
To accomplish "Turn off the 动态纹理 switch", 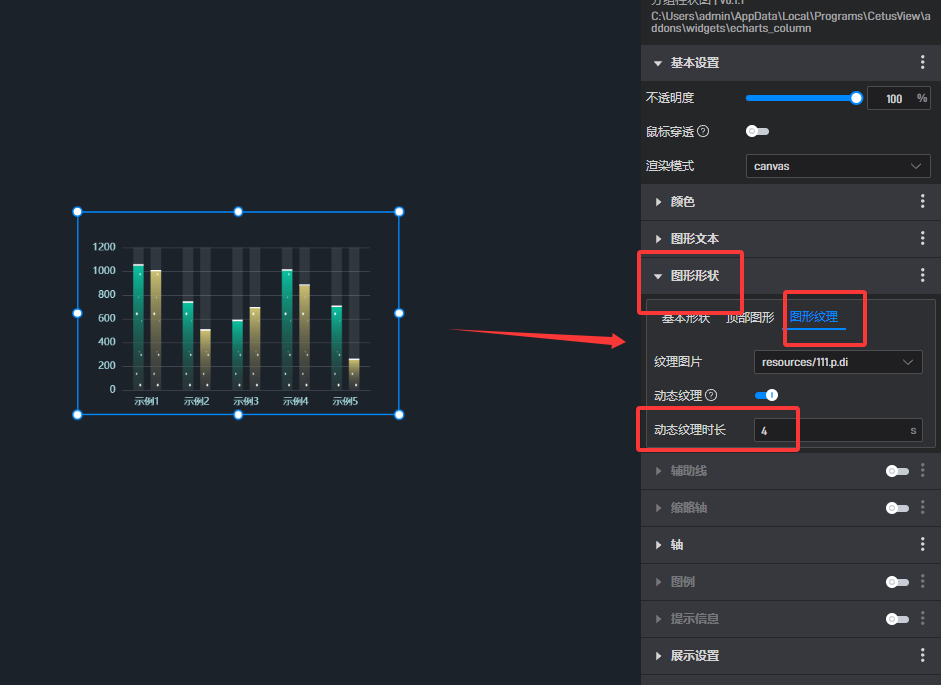I will click(x=766, y=396).
